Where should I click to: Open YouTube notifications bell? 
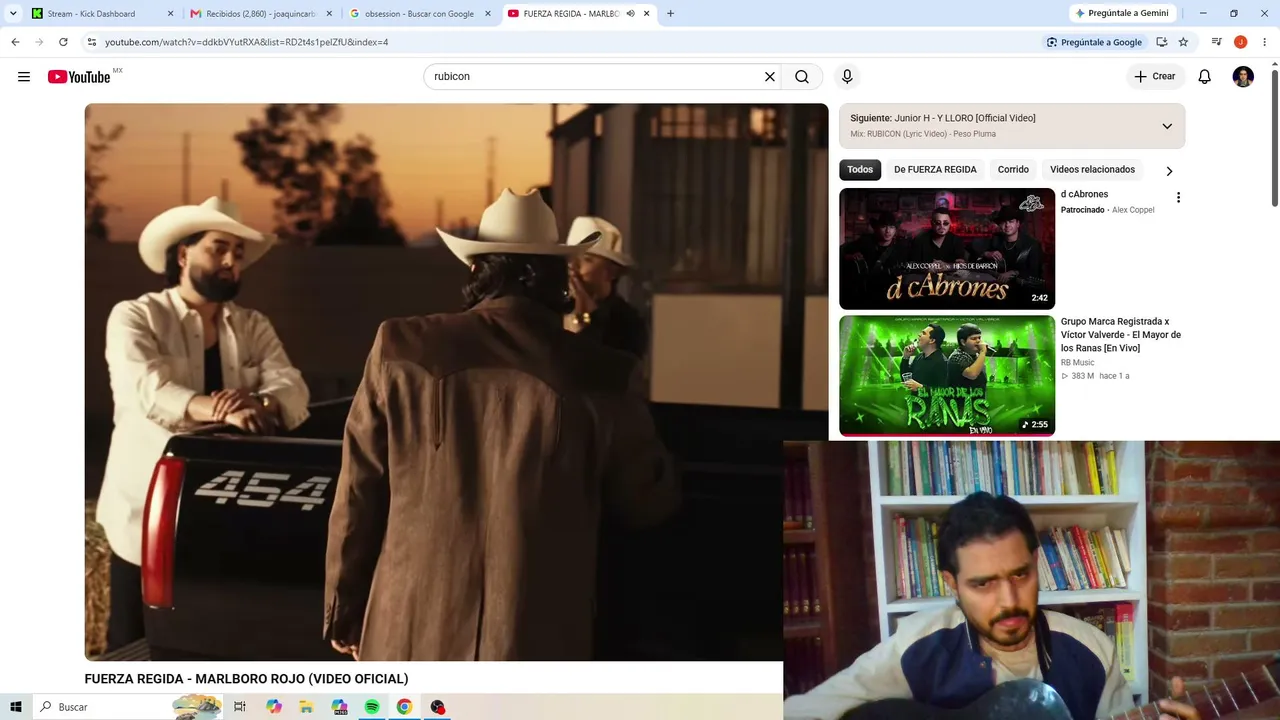click(1205, 77)
